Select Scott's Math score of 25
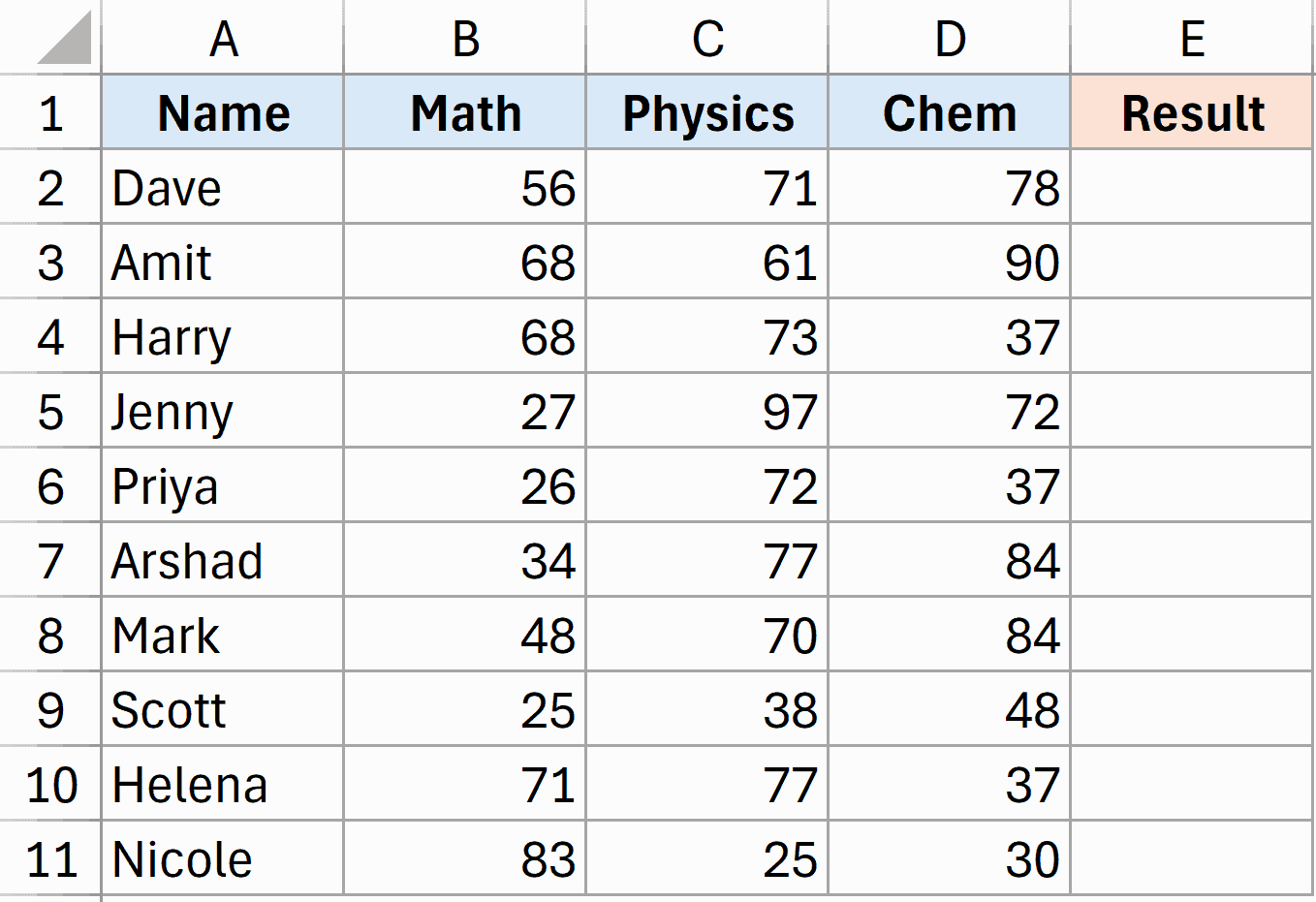The width and height of the screenshot is (1316, 902). pos(464,708)
